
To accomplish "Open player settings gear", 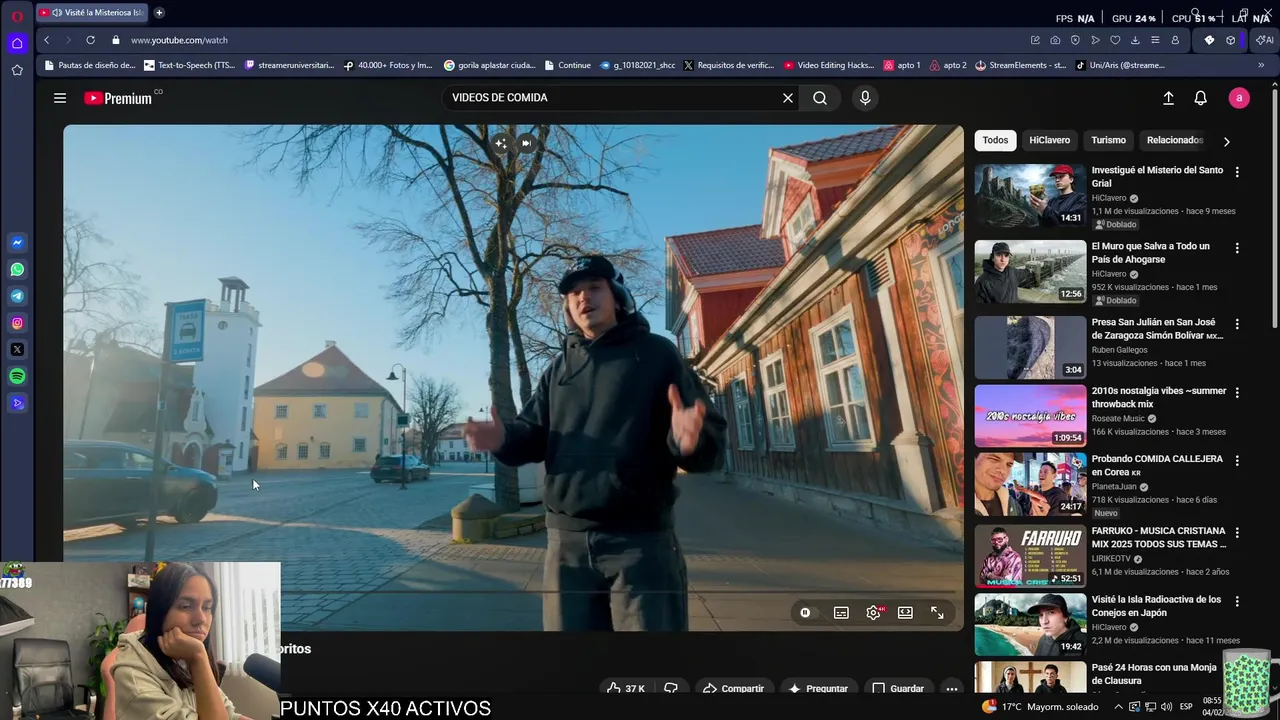I will pos(874,613).
